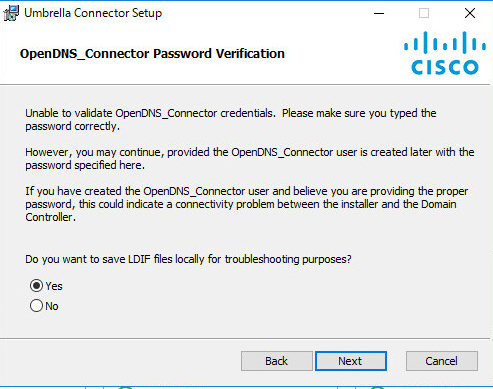
Task: Click the "Unable to validate" message paragraph
Action: [x=231, y=120]
